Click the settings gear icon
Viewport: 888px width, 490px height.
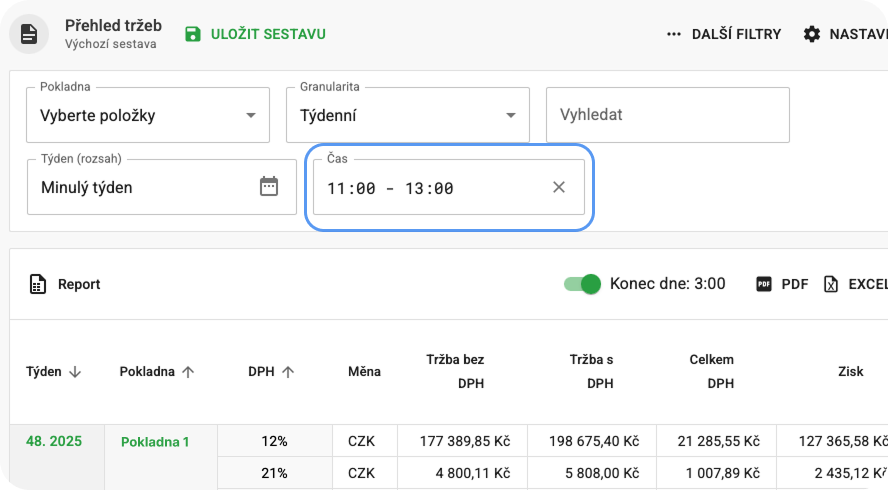812,34
